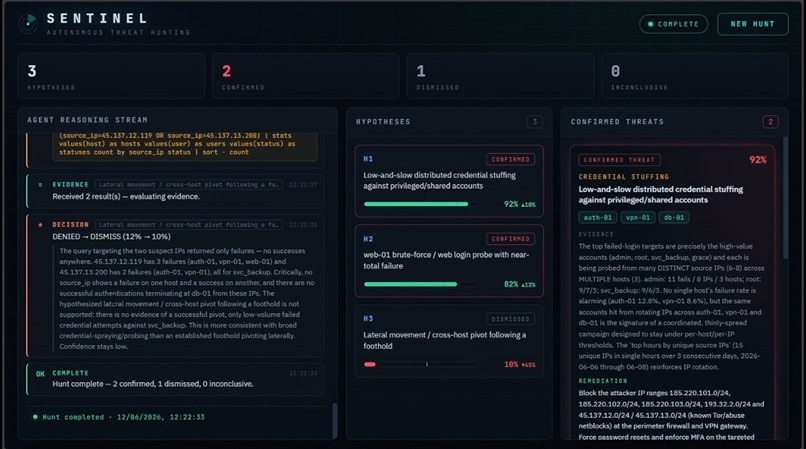Click the CONFIRMED badge on H1
806x449 pixels.
[x=510, y=159]
